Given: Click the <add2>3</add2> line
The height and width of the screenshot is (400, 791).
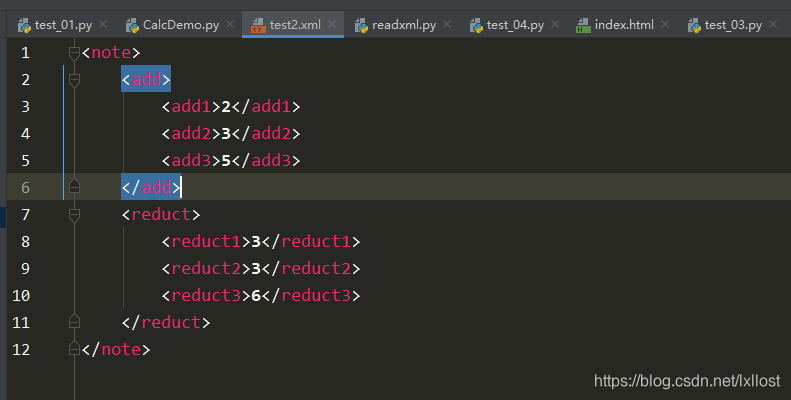Looking at the screenshot, I should pyautogui.click(x=231, y=133).
